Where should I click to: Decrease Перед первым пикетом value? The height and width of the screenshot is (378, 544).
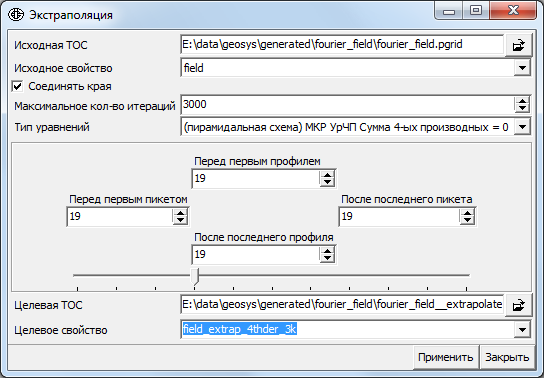[x=180, y=220]
